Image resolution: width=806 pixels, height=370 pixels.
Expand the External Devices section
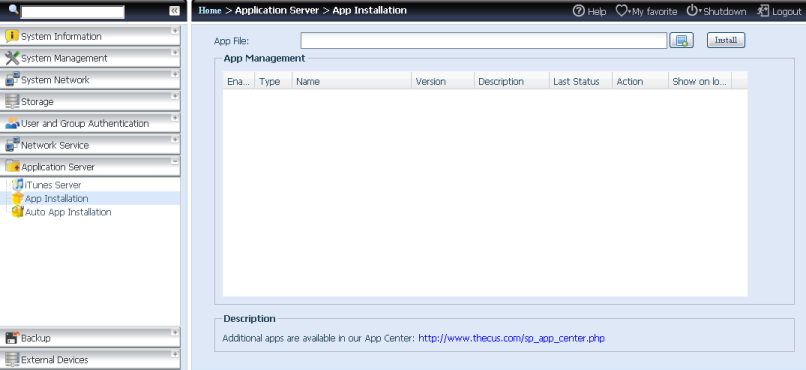click(x=175, y=354)
